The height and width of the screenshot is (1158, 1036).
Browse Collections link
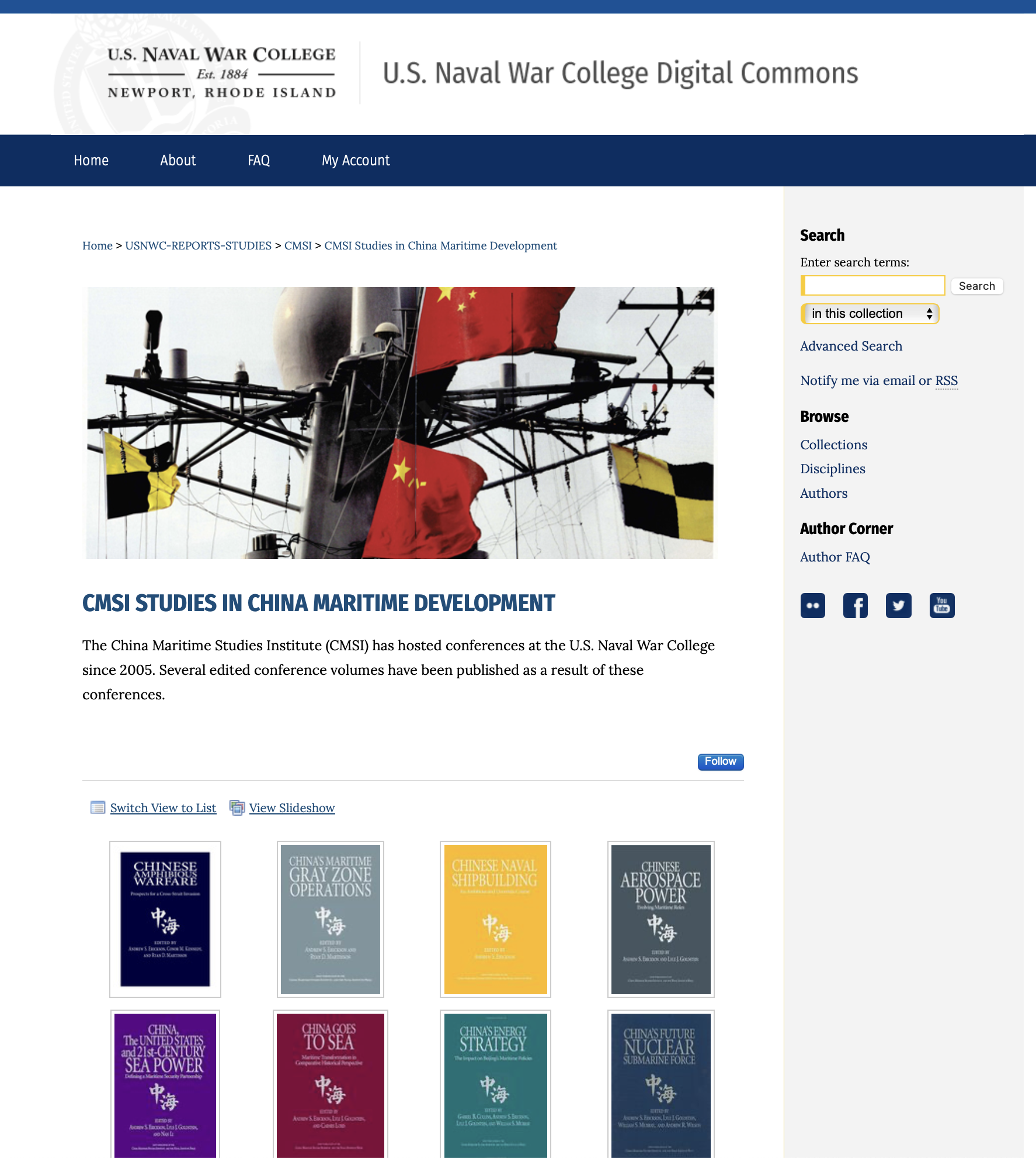coord(833,445)
